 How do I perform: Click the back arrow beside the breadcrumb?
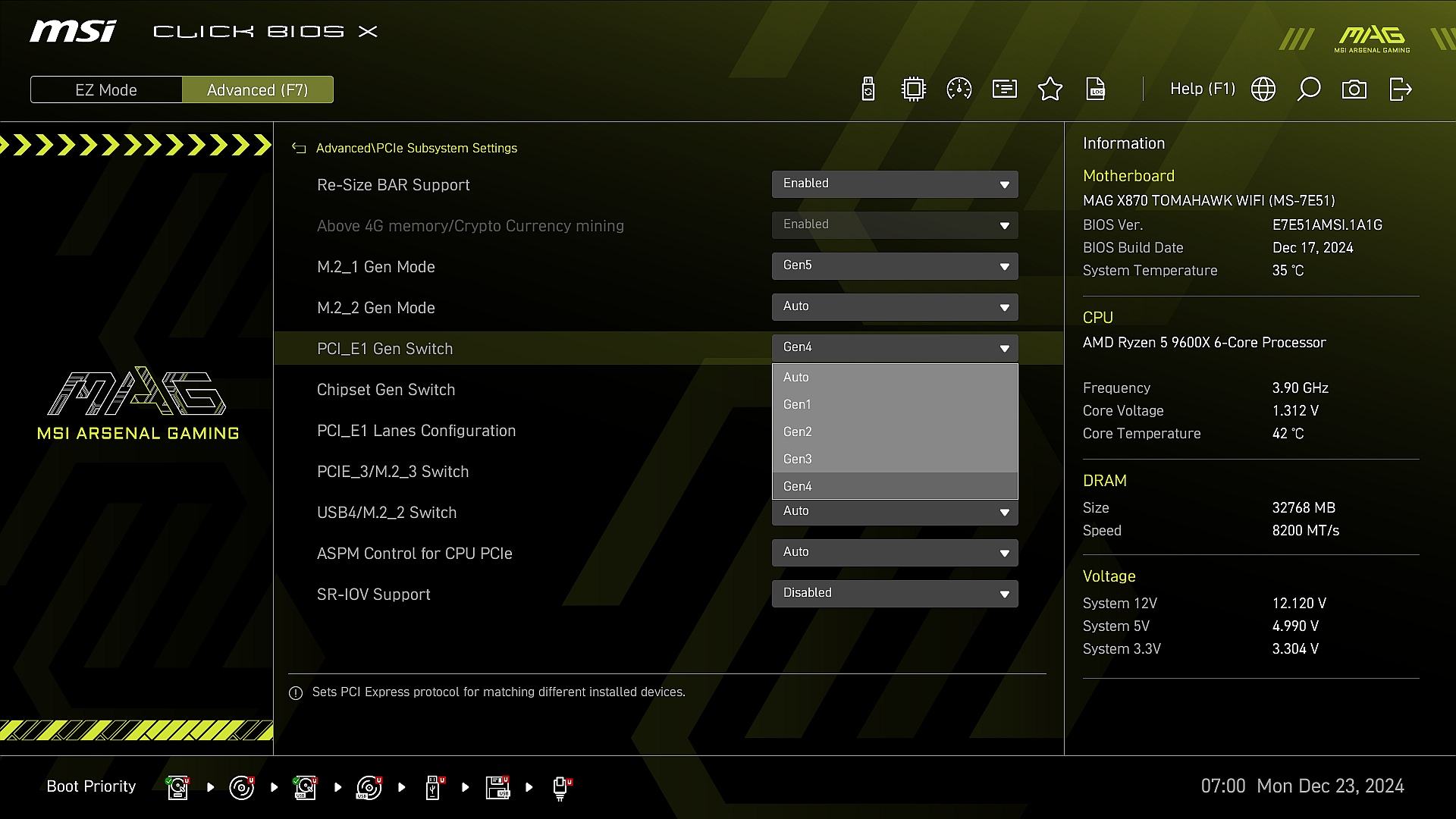(x=299, y=149)
